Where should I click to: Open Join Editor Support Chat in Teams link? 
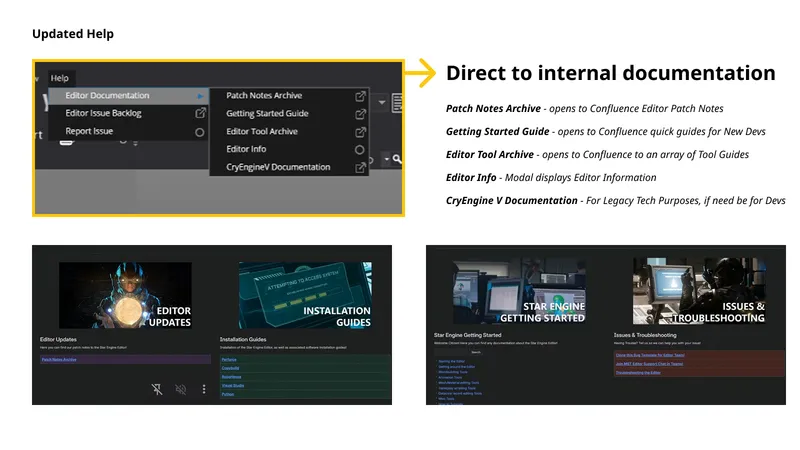click(x=649, y=364)
